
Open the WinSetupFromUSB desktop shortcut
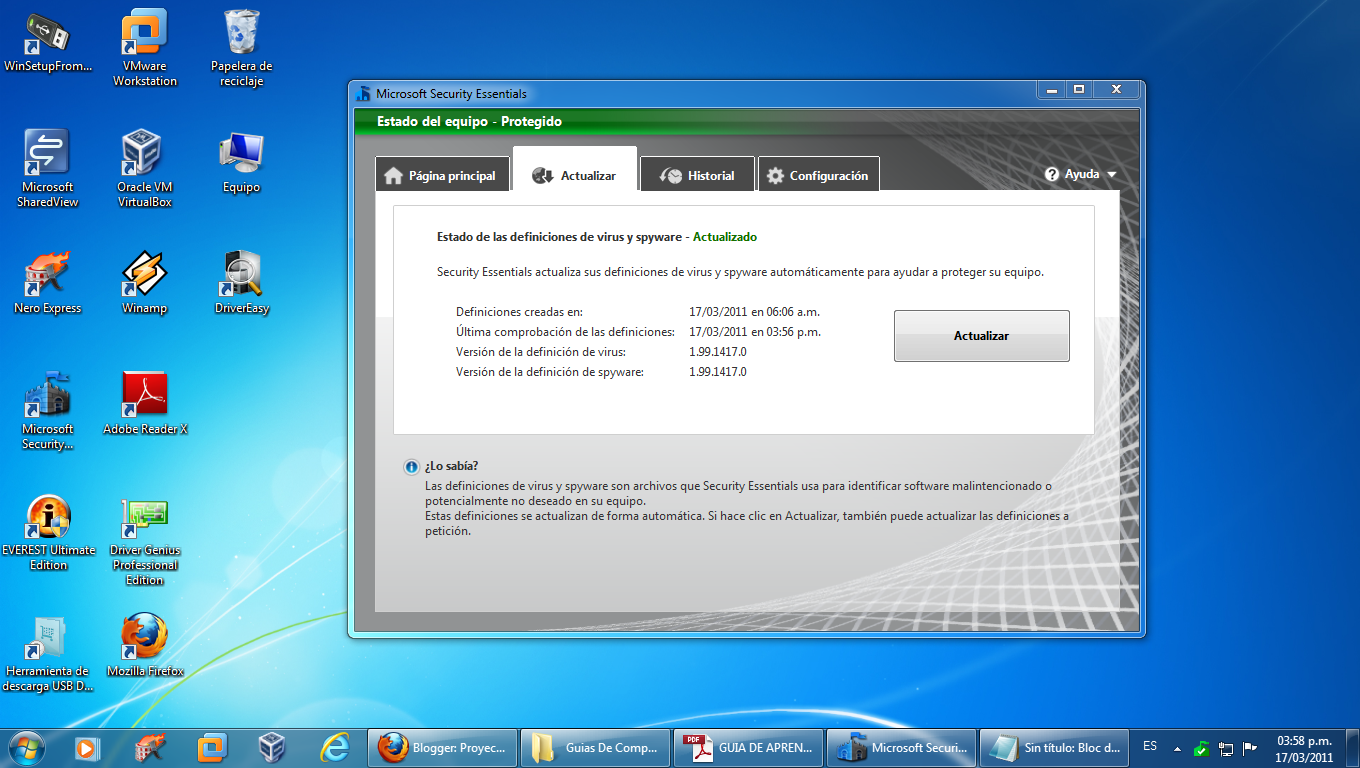click(47, 42)
